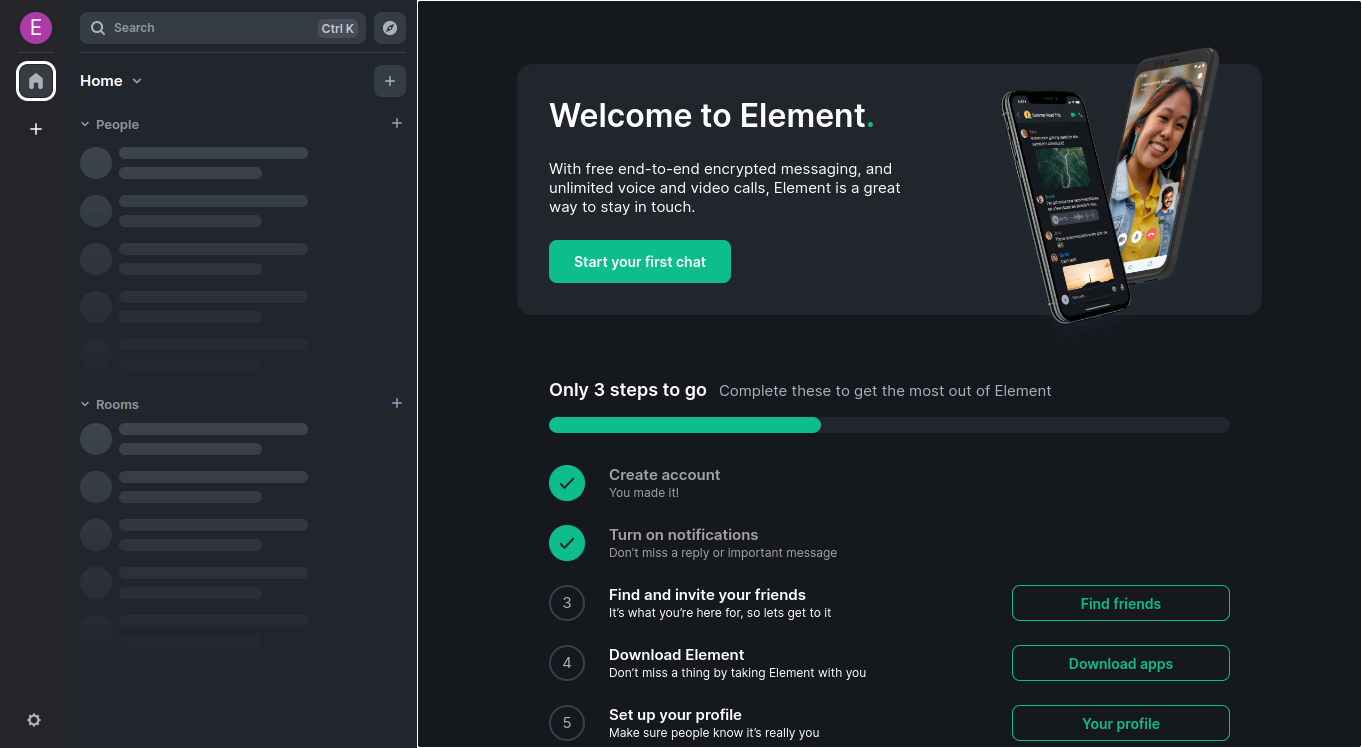Open Quick settings gear icon
Viewport: 1362px width, 748px height.
(x=34, y=720)
